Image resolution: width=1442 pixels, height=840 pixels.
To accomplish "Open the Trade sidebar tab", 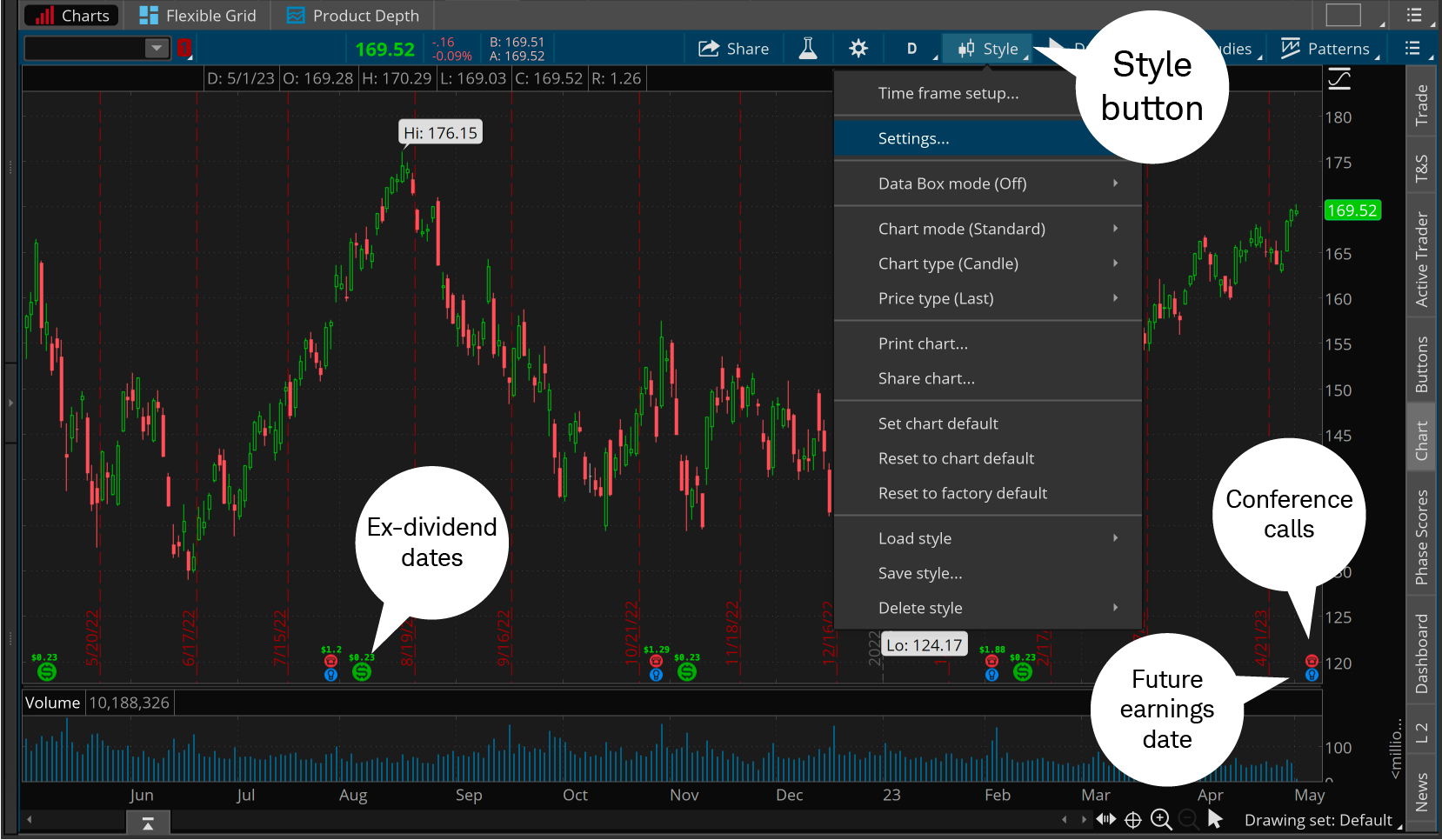I will coord(1421,104).
